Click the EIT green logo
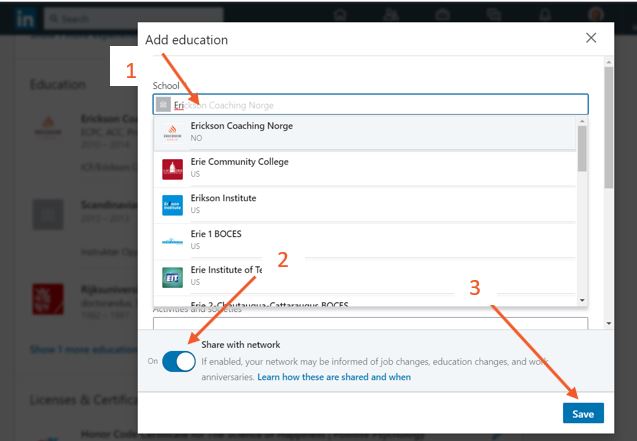637x441 pixels. [x=172, y=277]
